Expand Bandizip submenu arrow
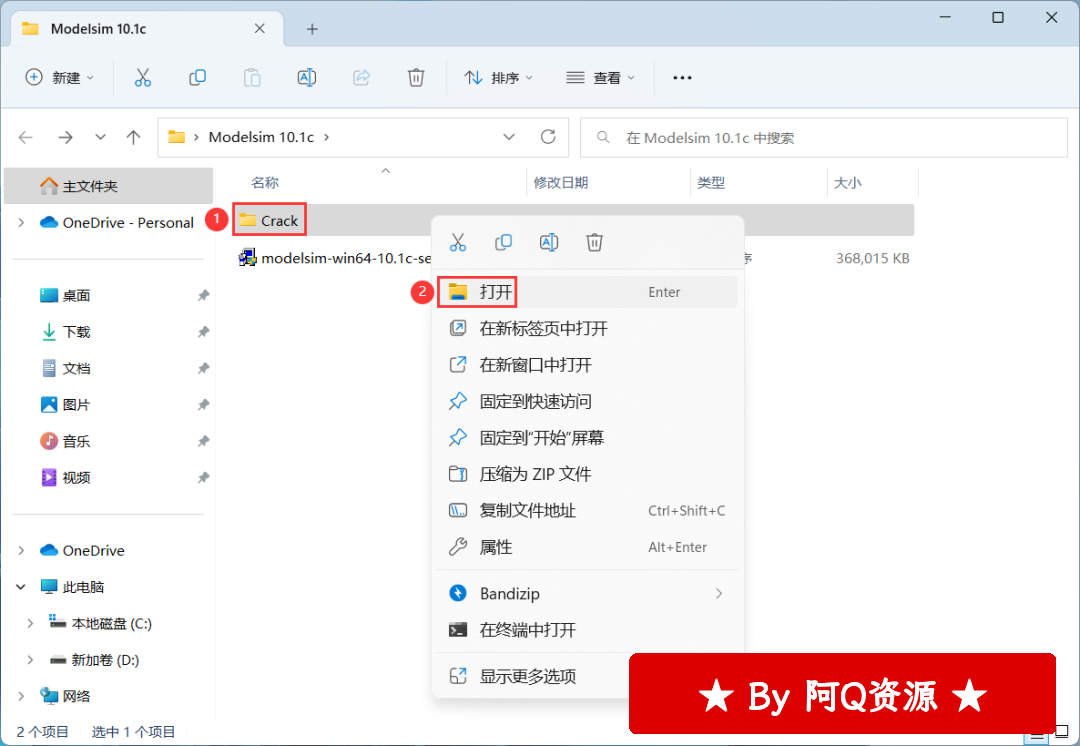This screenshot has width=1080, height=746. click(x=718, y=594)
